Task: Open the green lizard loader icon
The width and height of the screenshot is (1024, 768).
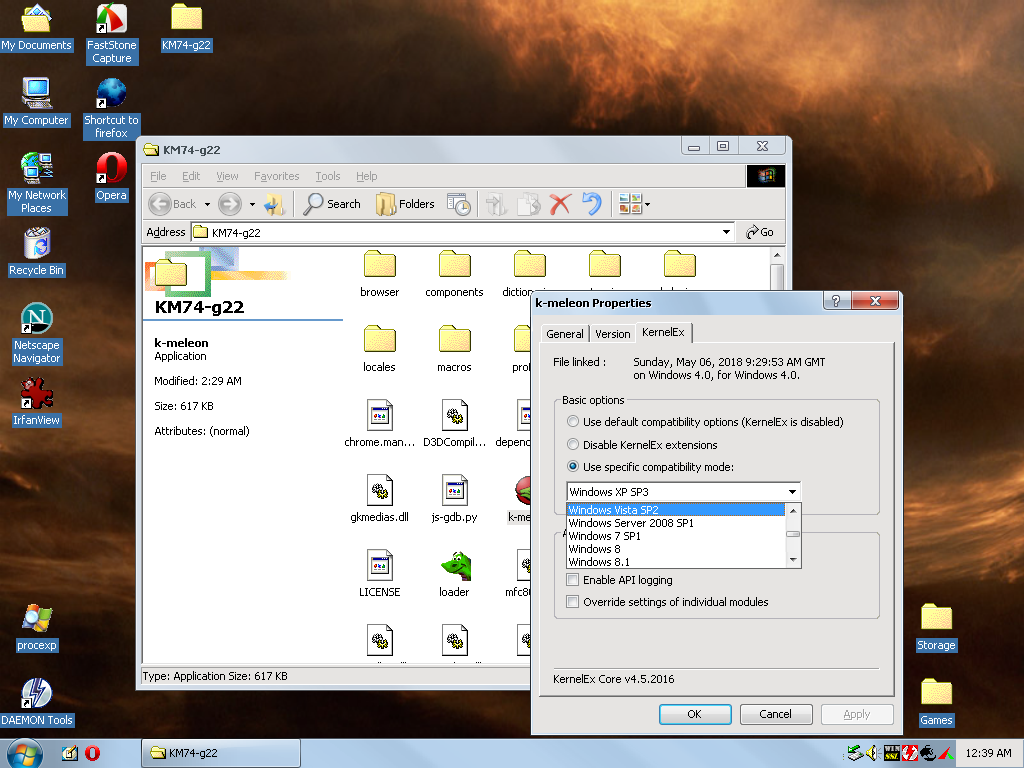Action: point(454,567)
